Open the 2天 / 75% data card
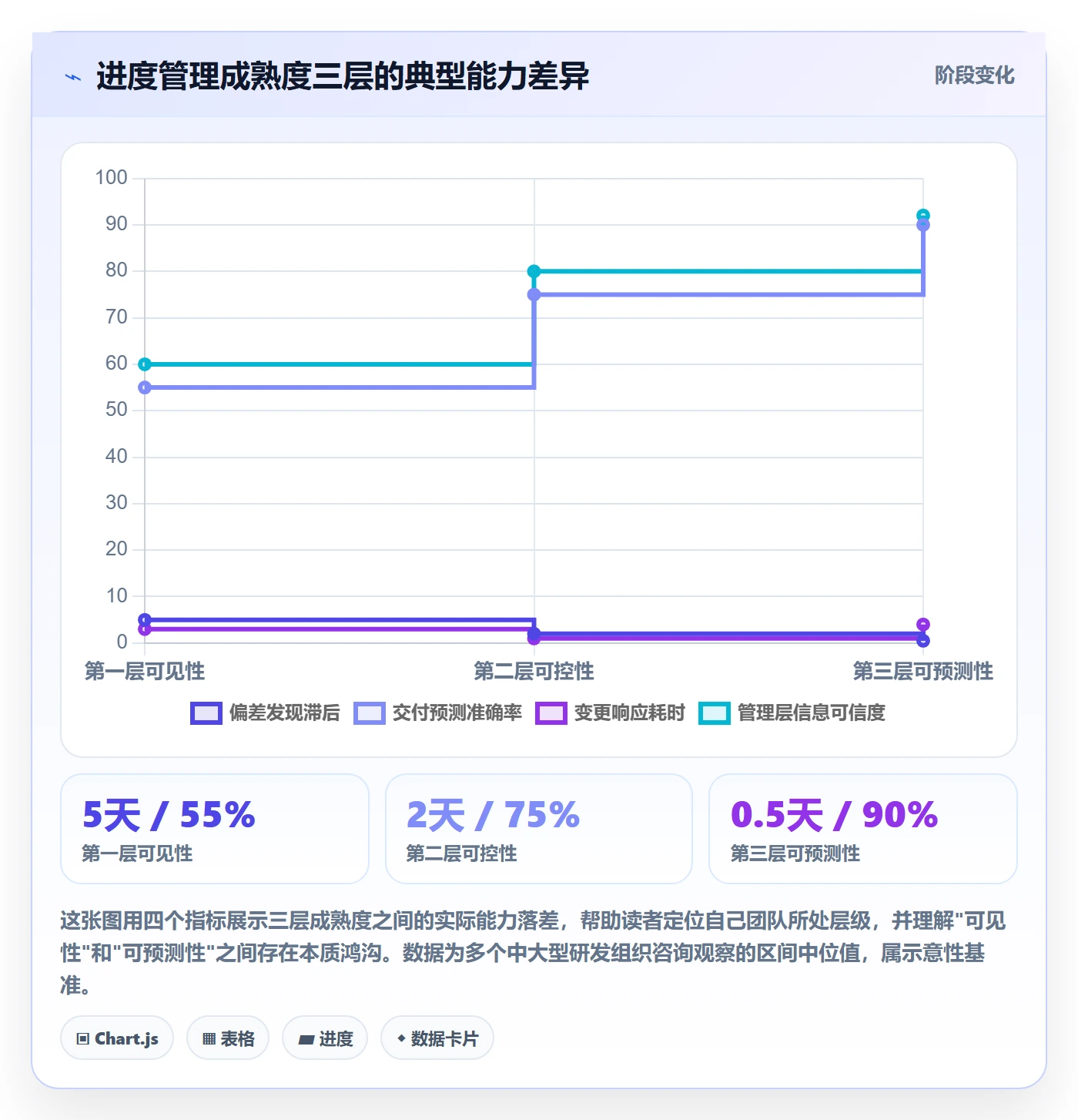The width and height of the screenshot is (1078, 1120). [539, 829]
